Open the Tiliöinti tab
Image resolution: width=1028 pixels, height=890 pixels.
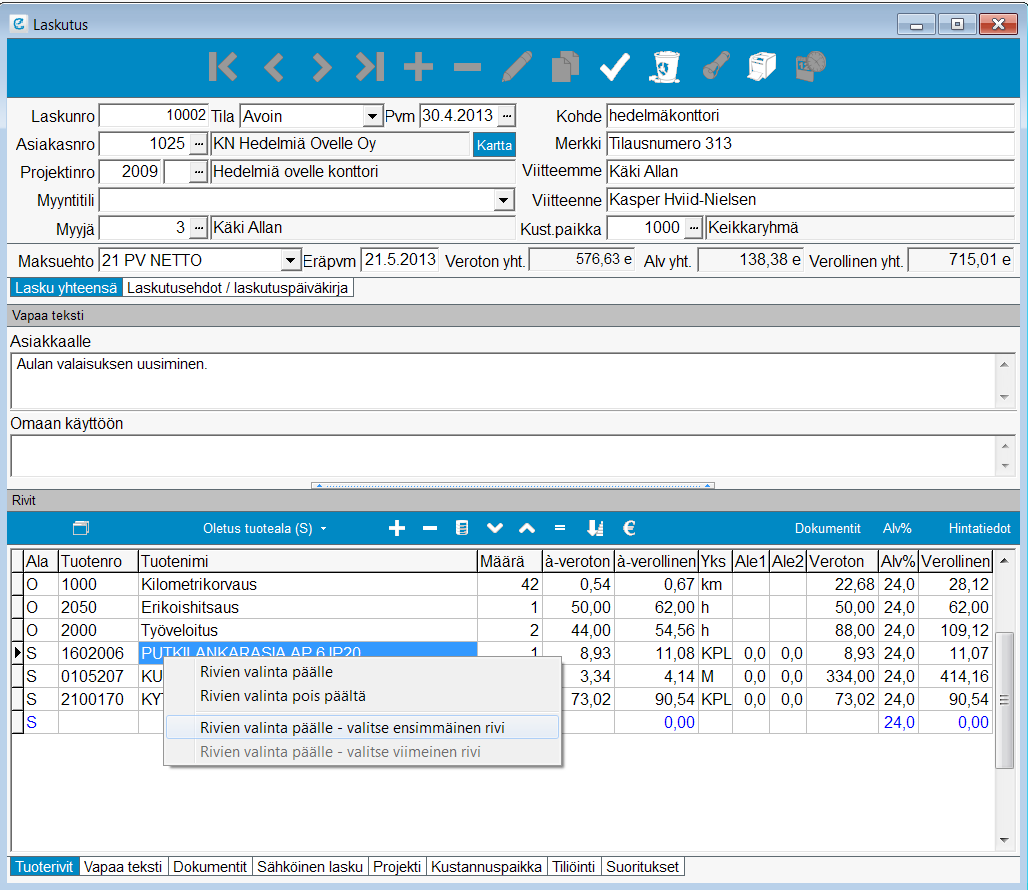pos(574,867)
